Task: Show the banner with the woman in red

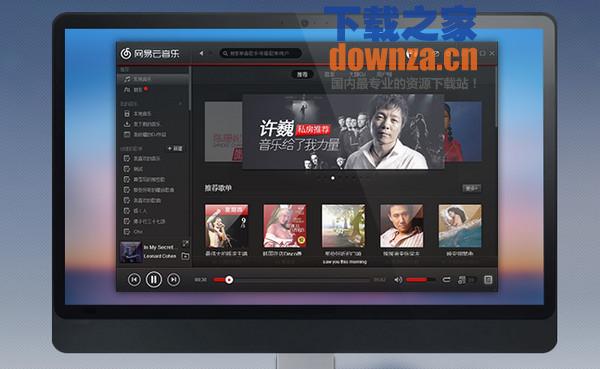Action: pyautogui.click(x=463, y=131)
